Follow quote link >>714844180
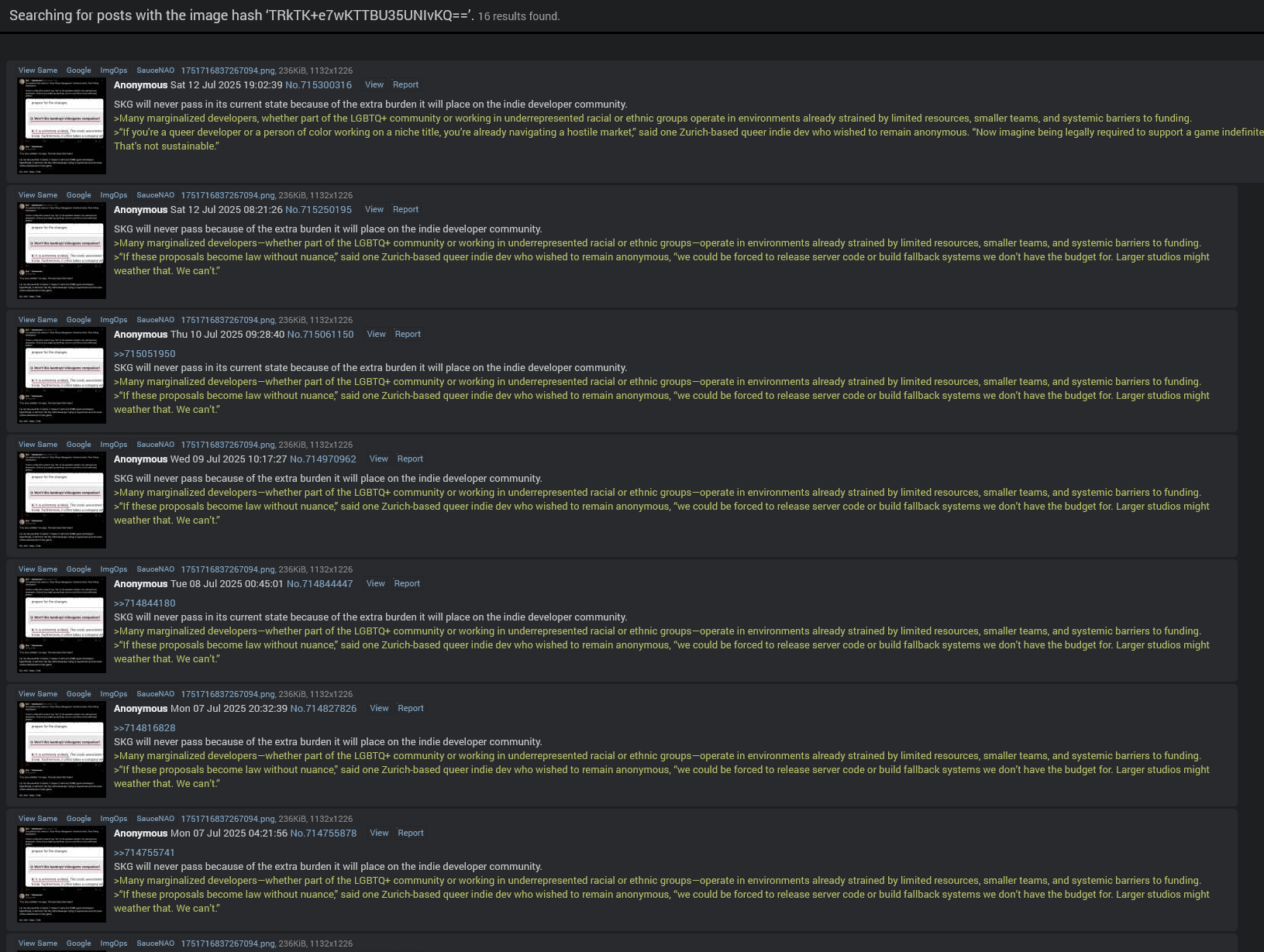The width and height of the screenshot is (1264, 952). (x=145, y=603)
